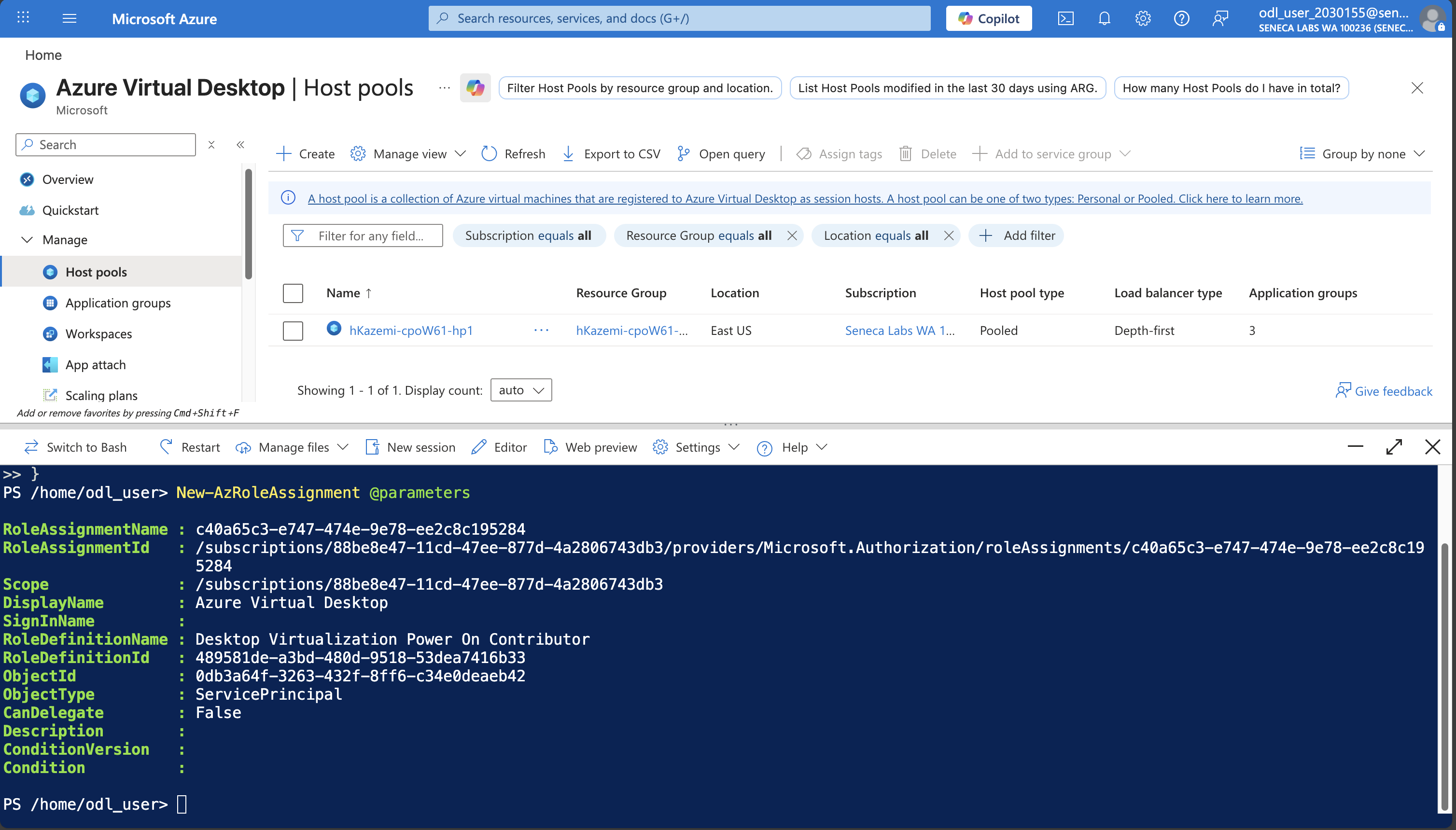Screen dimensions: 1456x830
Task: Maximize the Cloud Shell pane
Action: 1394,447
